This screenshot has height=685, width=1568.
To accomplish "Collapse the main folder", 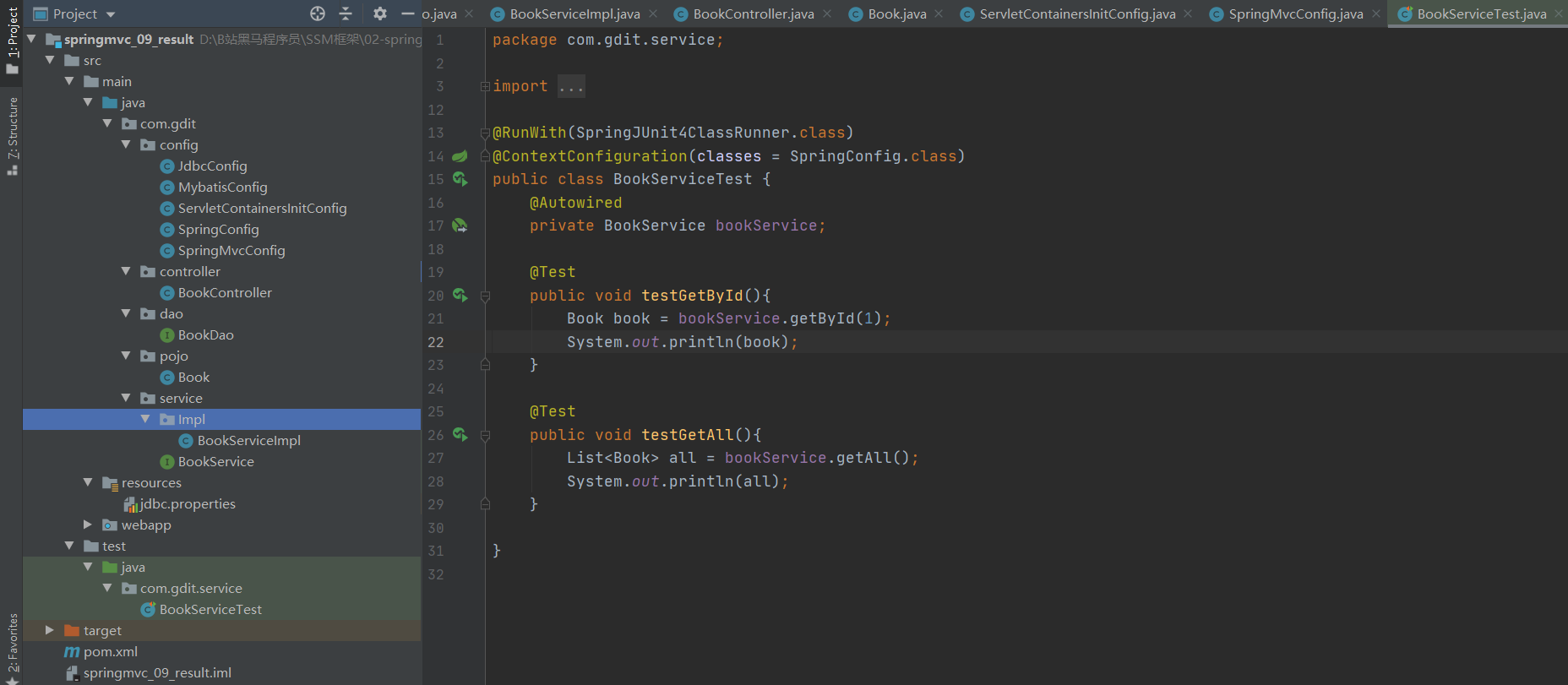I will coord(69,81).
